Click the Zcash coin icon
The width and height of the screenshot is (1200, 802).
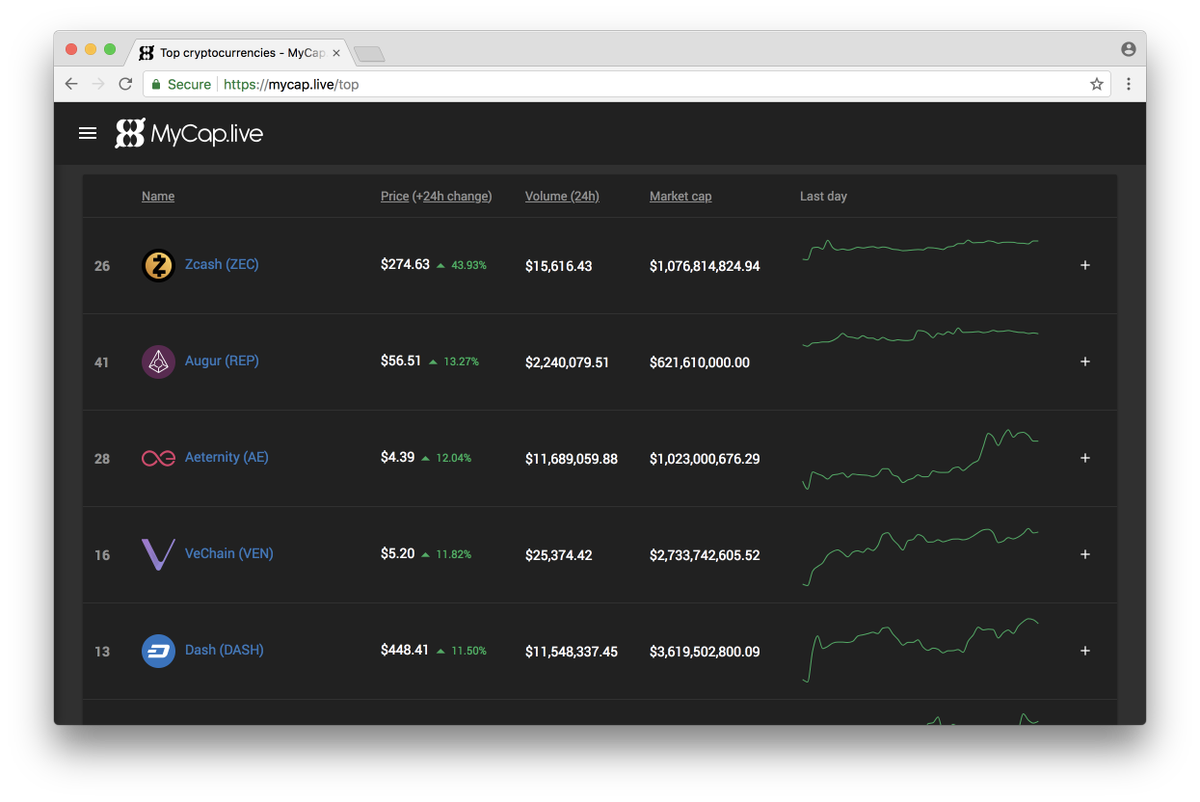(158, 265)
